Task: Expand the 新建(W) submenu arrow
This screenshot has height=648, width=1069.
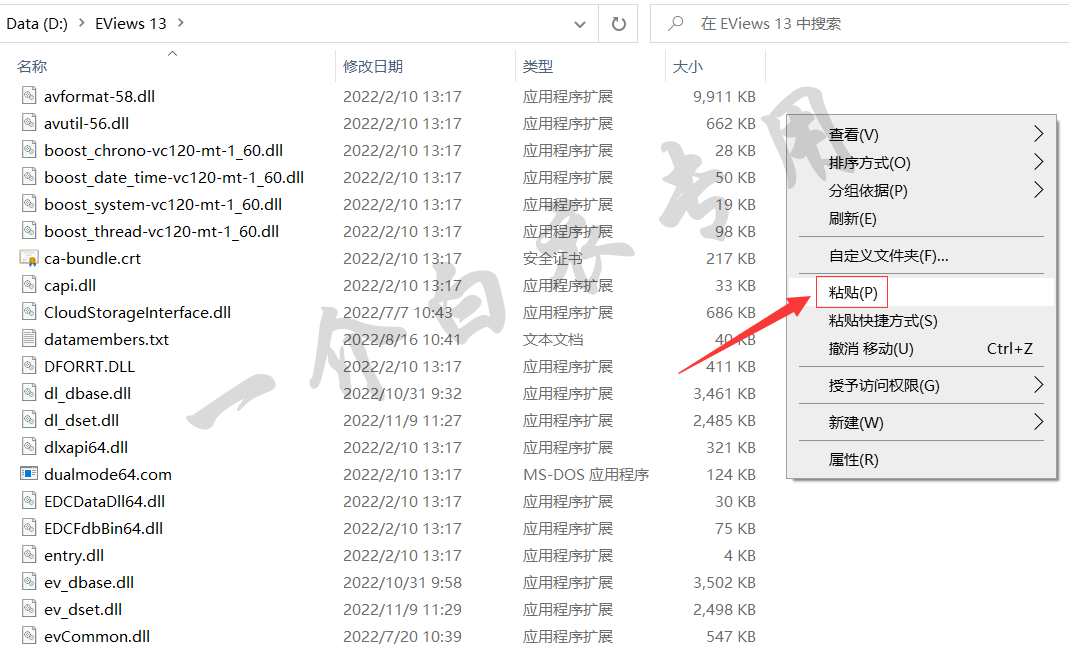Action: pyautogui.click(x=1038, y=422)
